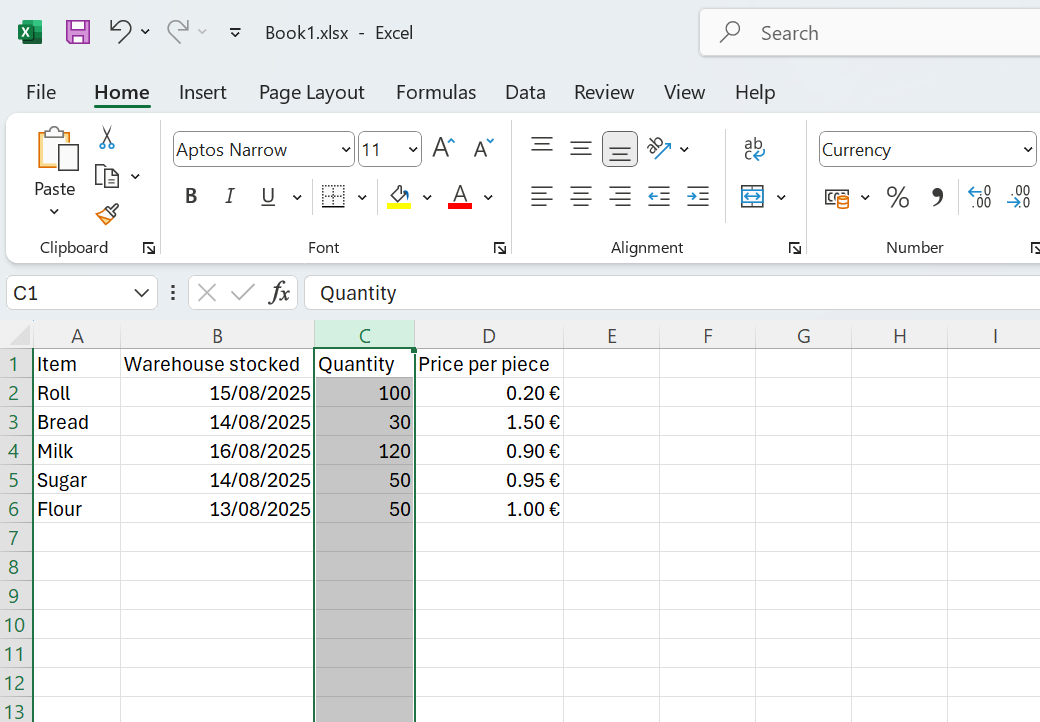This screenshot has height=722, width=1040.
Task: Toggle Top Align
Action: [x=542, y=147]
